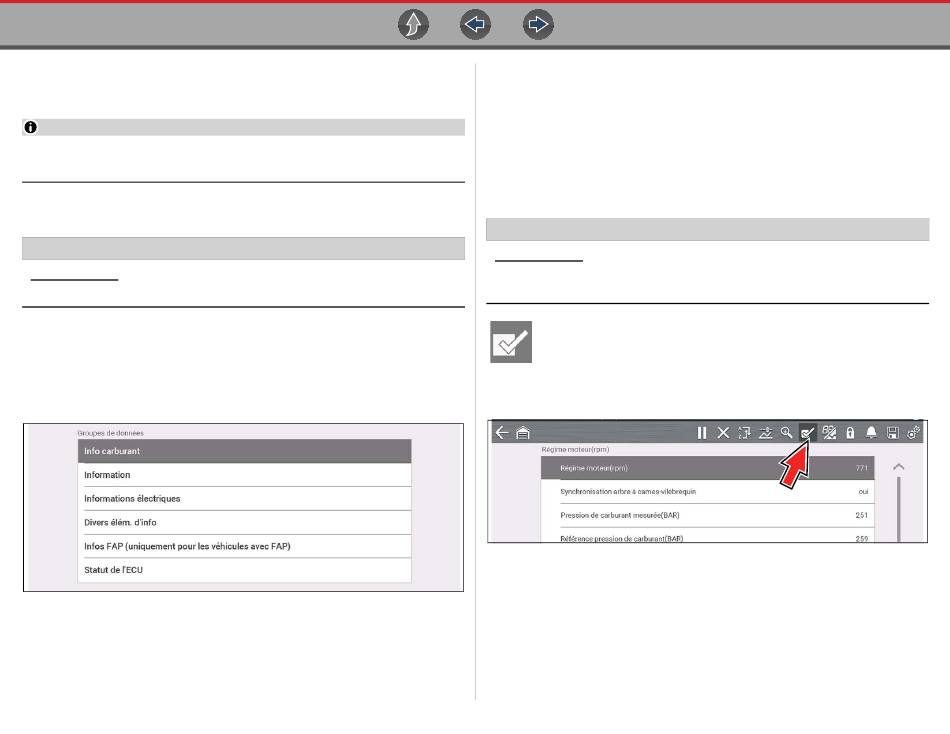Viewport: 950px width, 734px height.
Task: Go to the next page arrow
Action: (x=539, y=26)
